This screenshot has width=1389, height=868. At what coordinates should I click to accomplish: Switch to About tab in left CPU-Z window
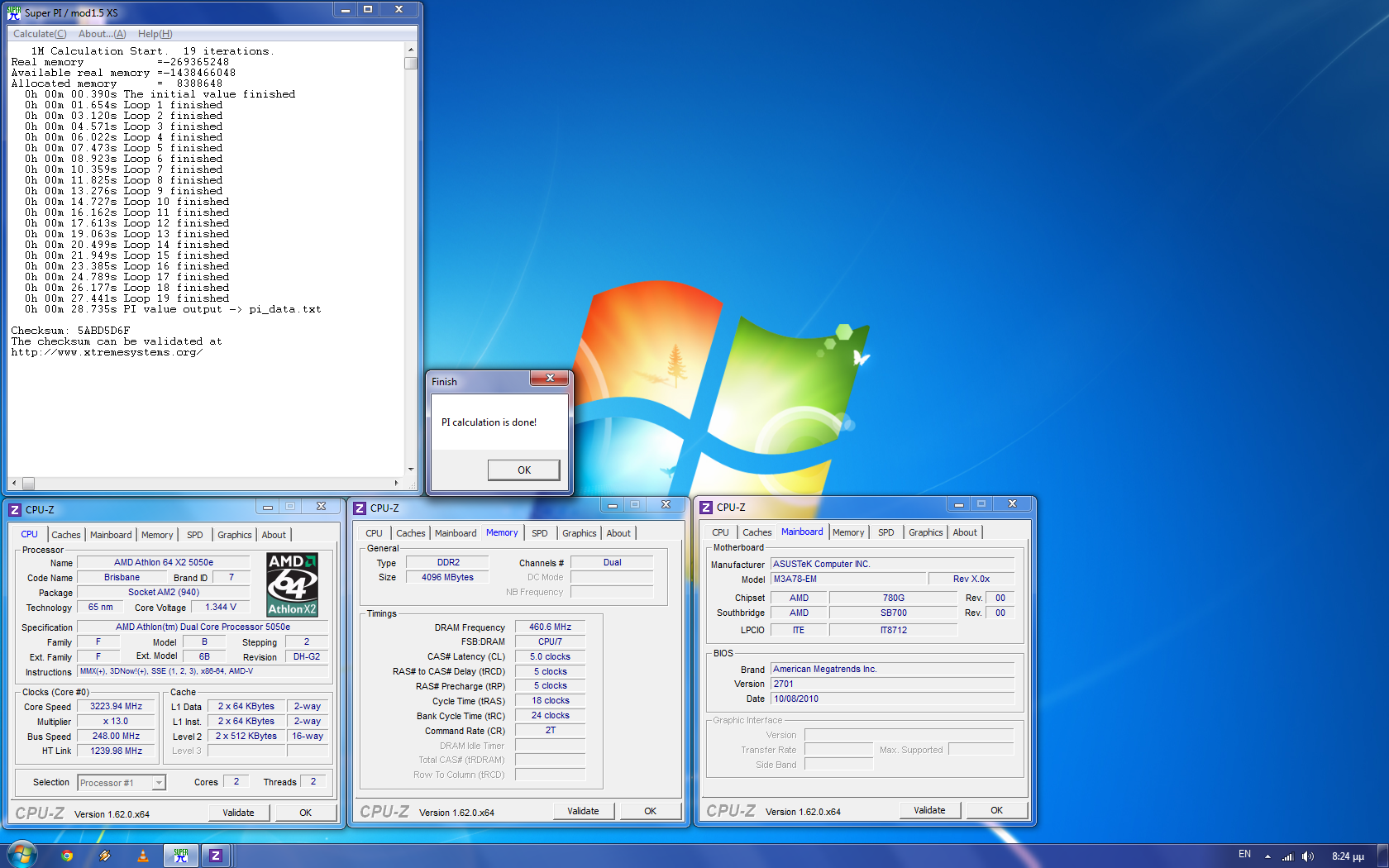pyautogui.click(x=274, y=535)
